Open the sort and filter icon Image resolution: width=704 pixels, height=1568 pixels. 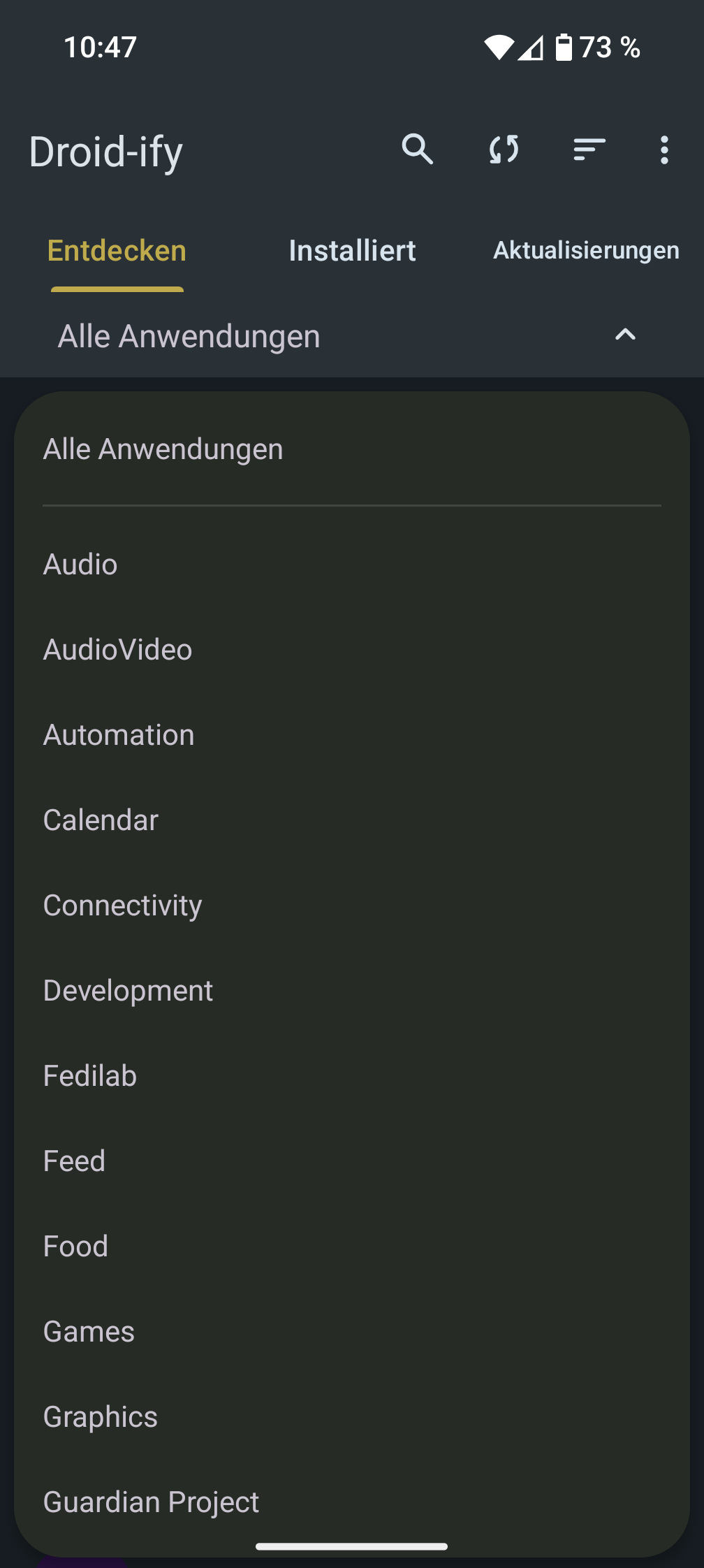(x=587, y=150)
